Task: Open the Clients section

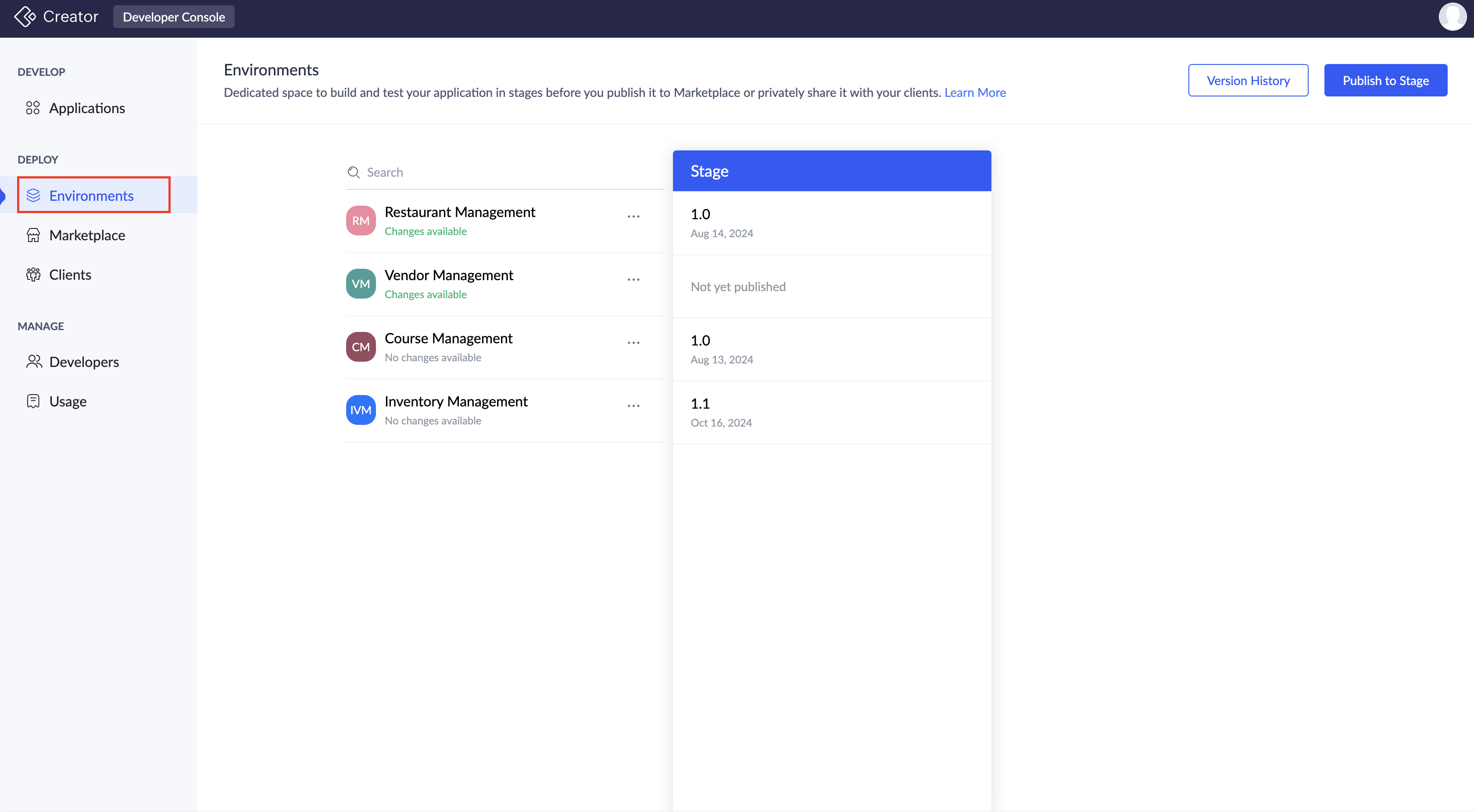Action: coord(70,274)
